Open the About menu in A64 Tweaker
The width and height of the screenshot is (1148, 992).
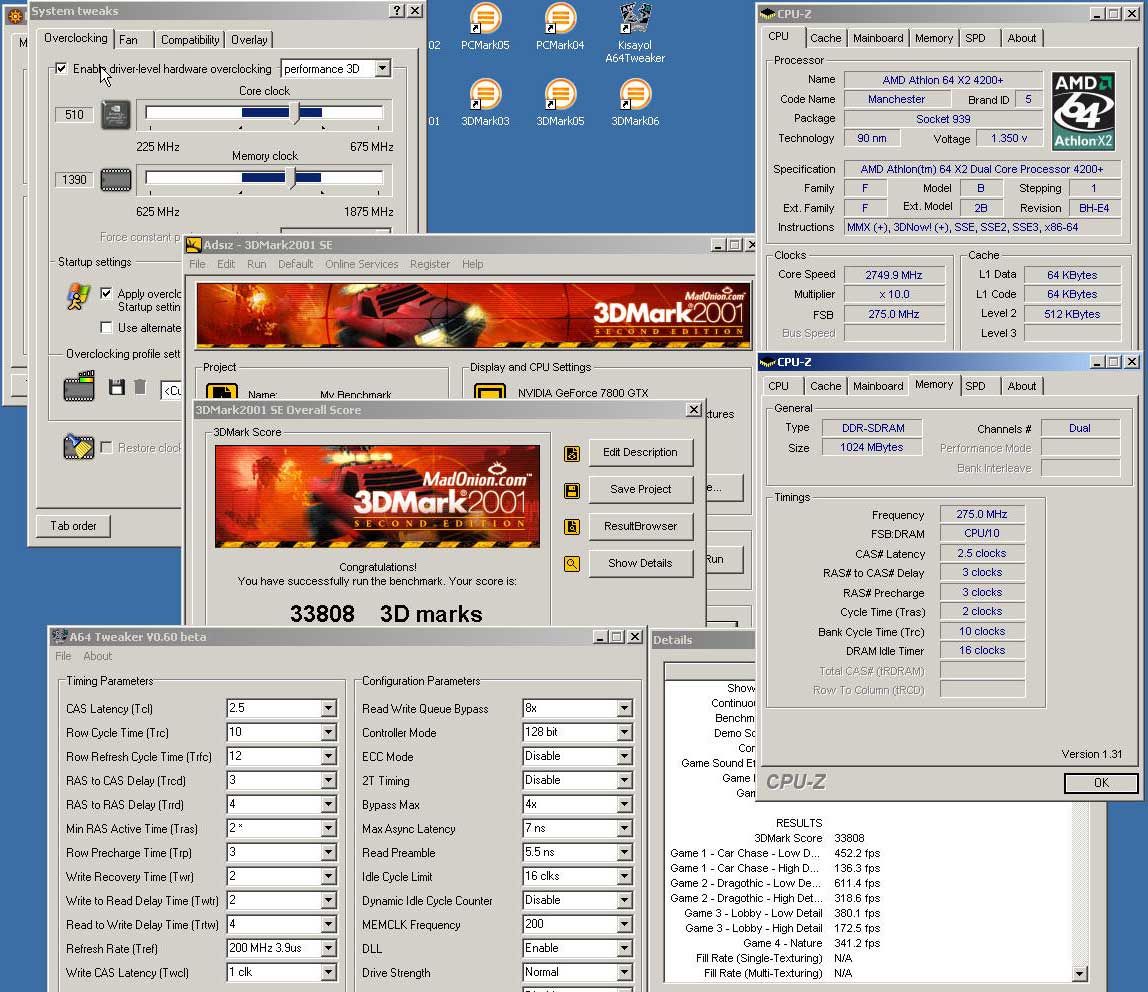pyautogui.click(x=97, y=656)
